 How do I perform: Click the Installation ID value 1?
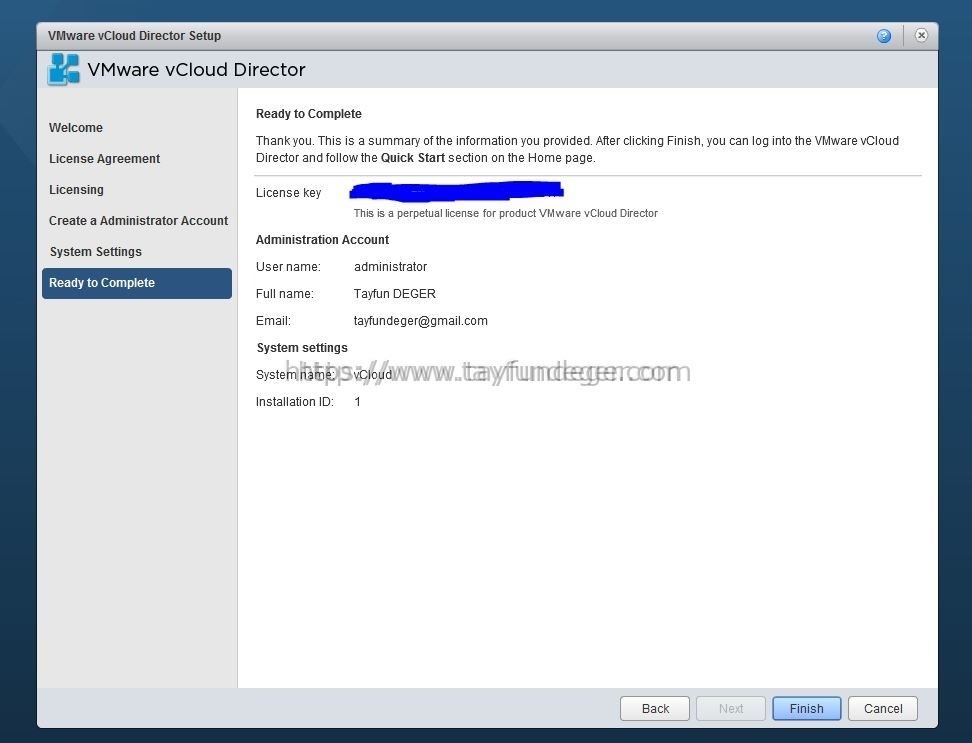tap(358, 402)
